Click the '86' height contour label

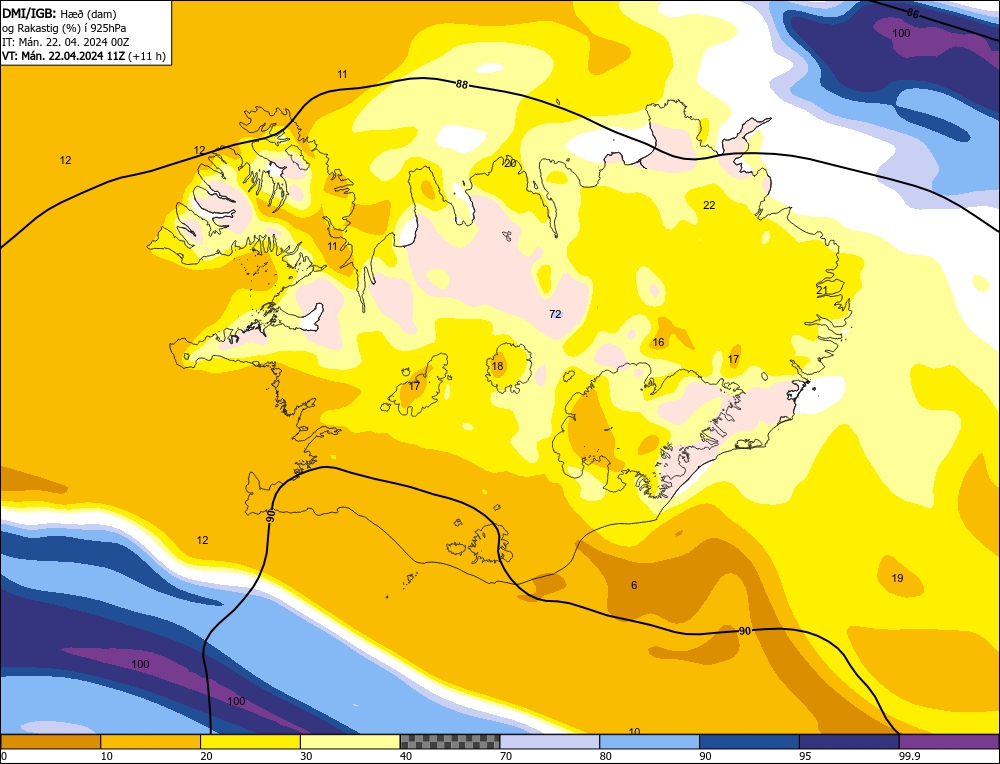tap(913, 13)
